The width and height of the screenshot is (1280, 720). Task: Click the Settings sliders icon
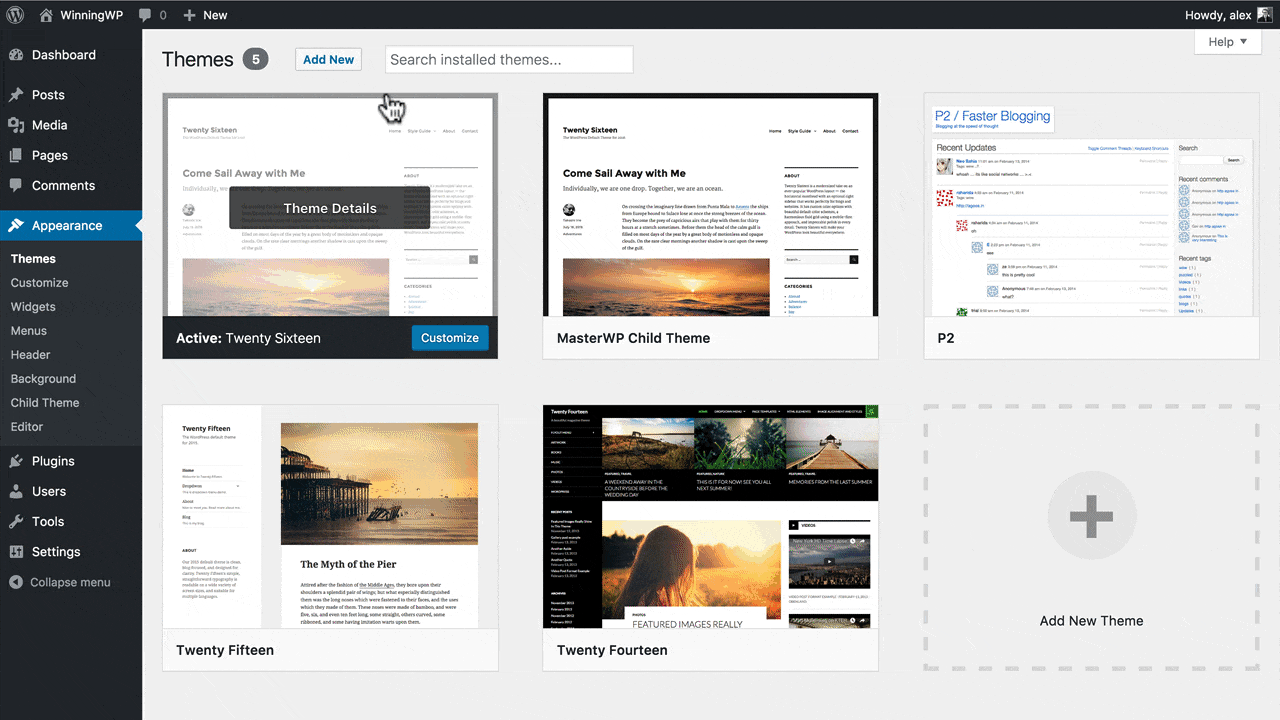click(x=16, y=551)
